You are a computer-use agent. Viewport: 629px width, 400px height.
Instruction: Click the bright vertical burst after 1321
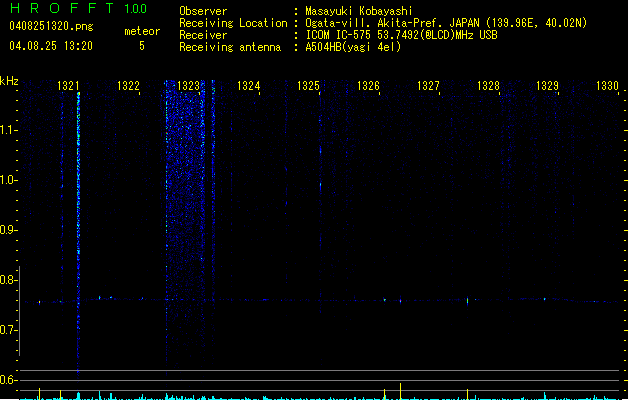tap(78, 235)
